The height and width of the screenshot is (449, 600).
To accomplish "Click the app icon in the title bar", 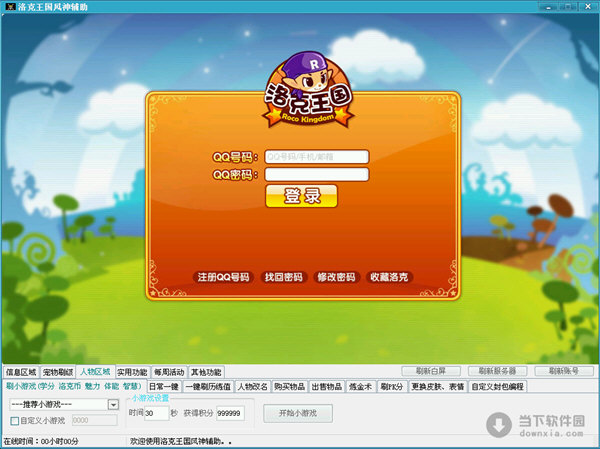I will pyautogui.click(x=9, y=6).
